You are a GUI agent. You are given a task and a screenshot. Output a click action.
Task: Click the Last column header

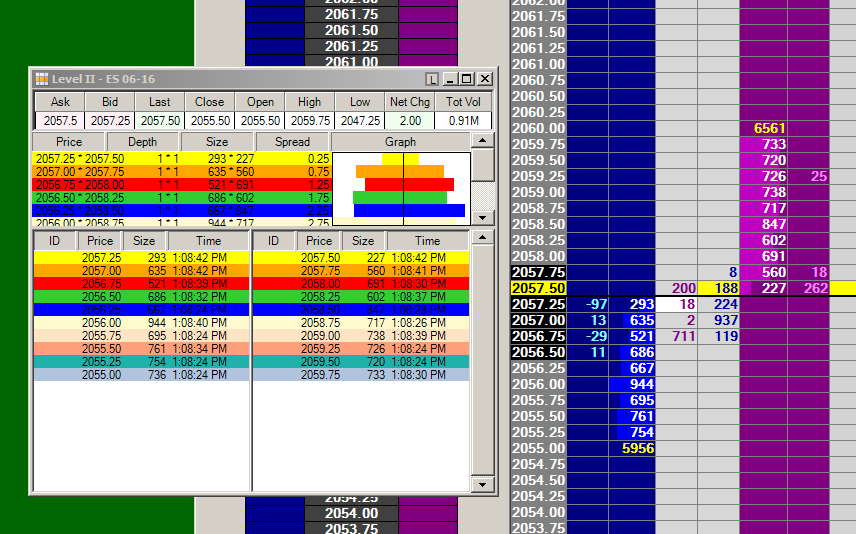point(159,102)
